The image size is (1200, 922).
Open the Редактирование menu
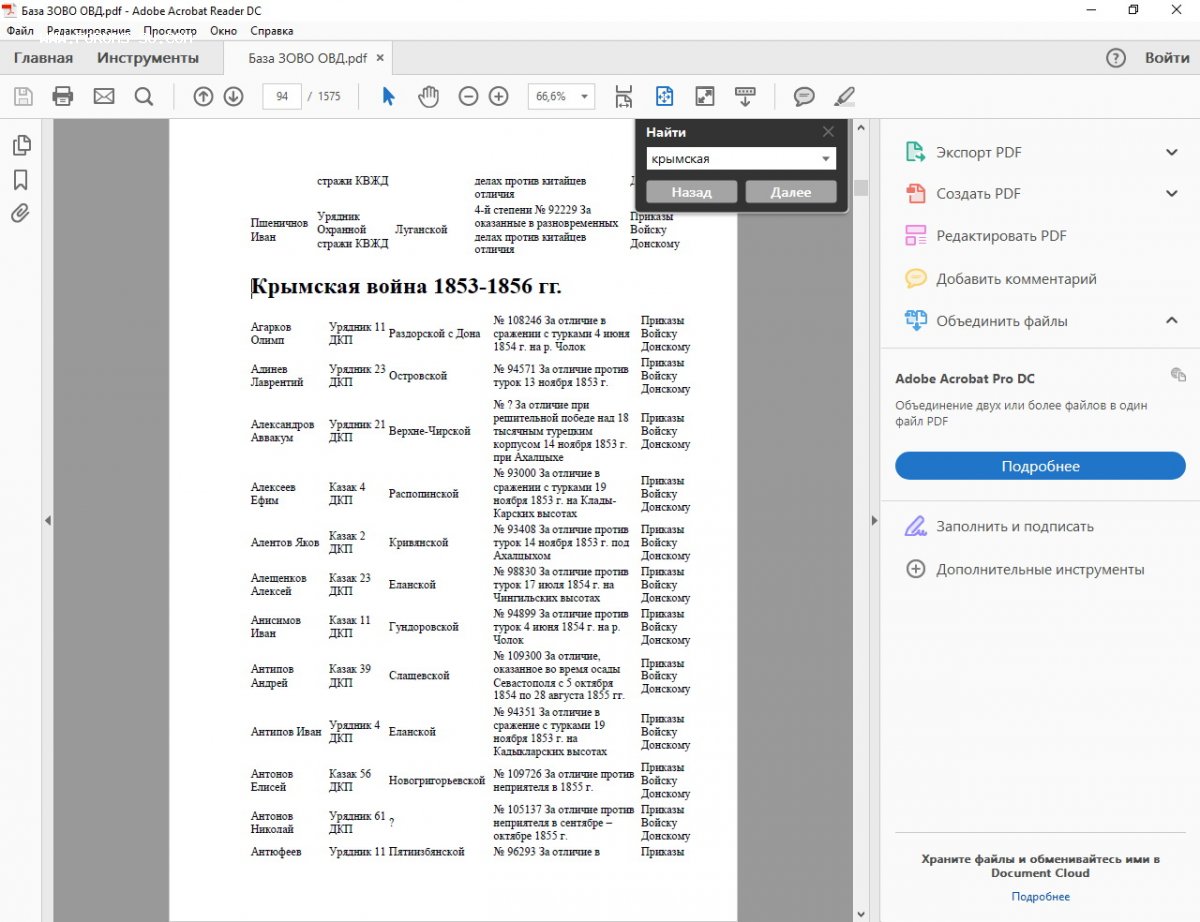point(88,31)
